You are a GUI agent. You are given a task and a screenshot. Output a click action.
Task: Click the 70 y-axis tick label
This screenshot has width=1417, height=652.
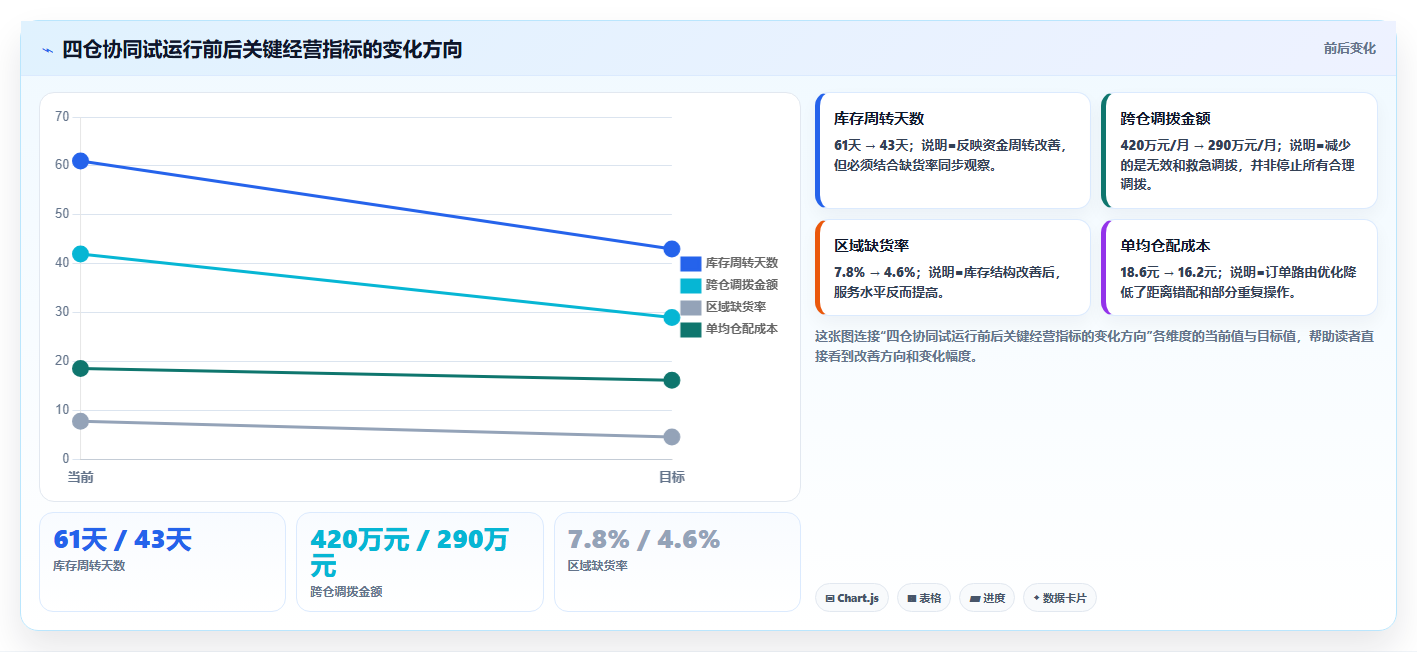62,117
